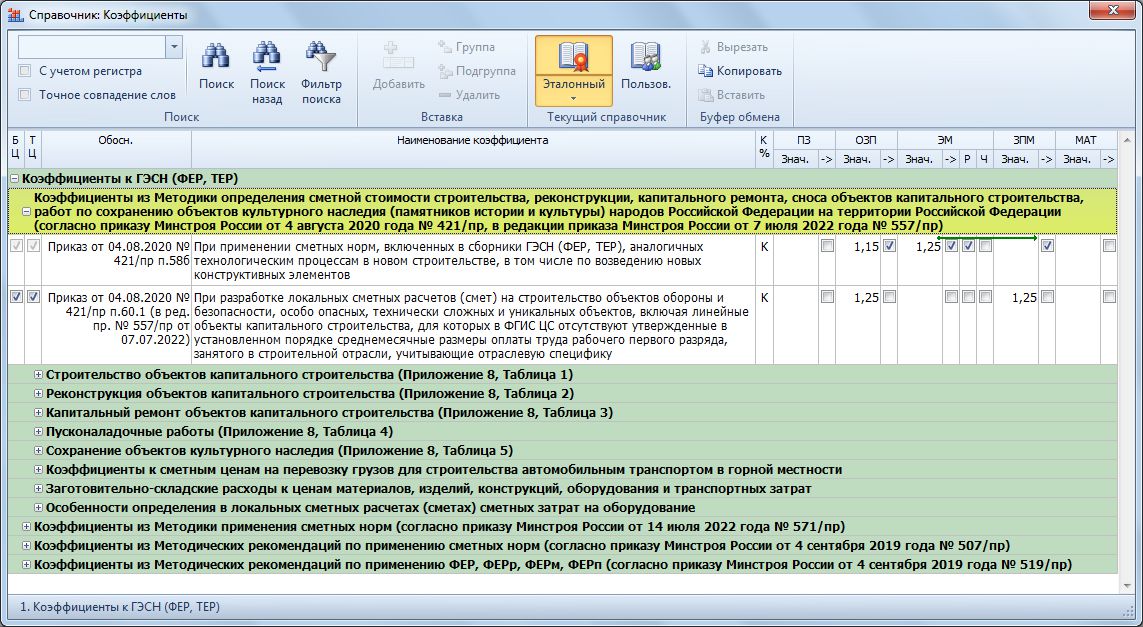
Task: Open the Фильтр поиска funnel tool
Action: (x=321, y=57)
